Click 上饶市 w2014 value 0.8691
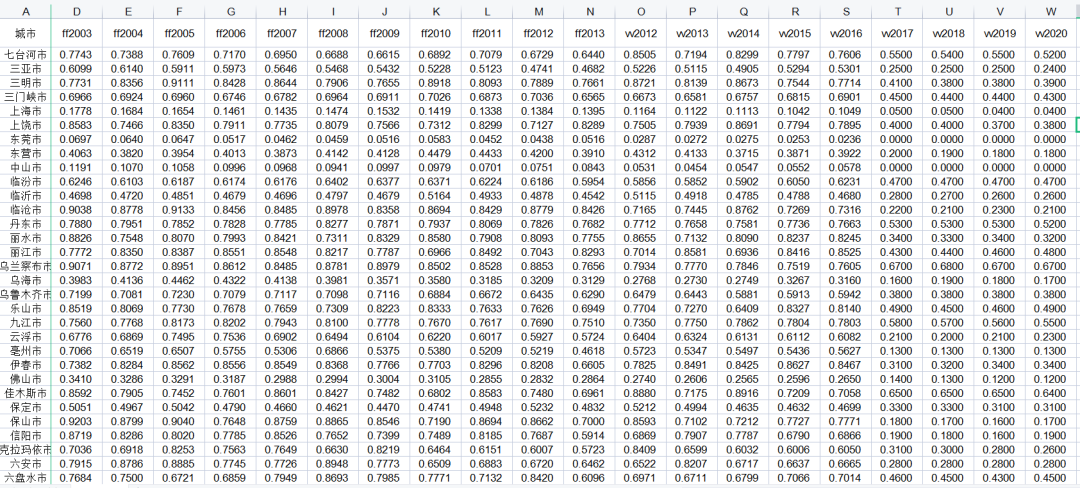 tap(744, 125)
